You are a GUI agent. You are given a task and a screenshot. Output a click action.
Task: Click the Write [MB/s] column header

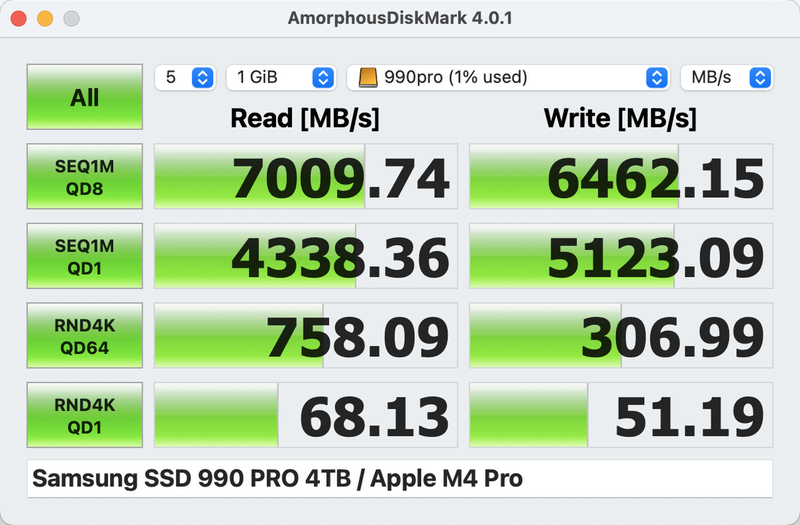620,118
